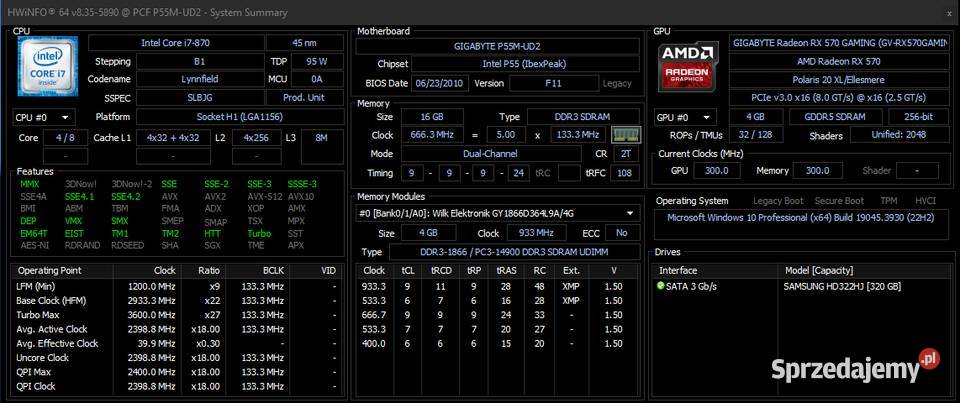960x403 pixels.
Task: Click the TPM indicator label
Action: tap(888, 201)
